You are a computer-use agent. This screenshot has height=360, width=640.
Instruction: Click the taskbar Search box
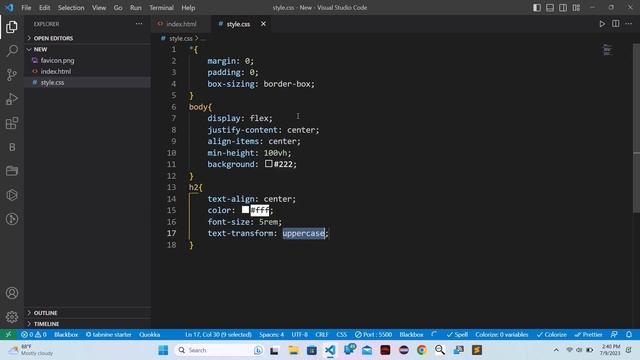[x=219, y=350]
